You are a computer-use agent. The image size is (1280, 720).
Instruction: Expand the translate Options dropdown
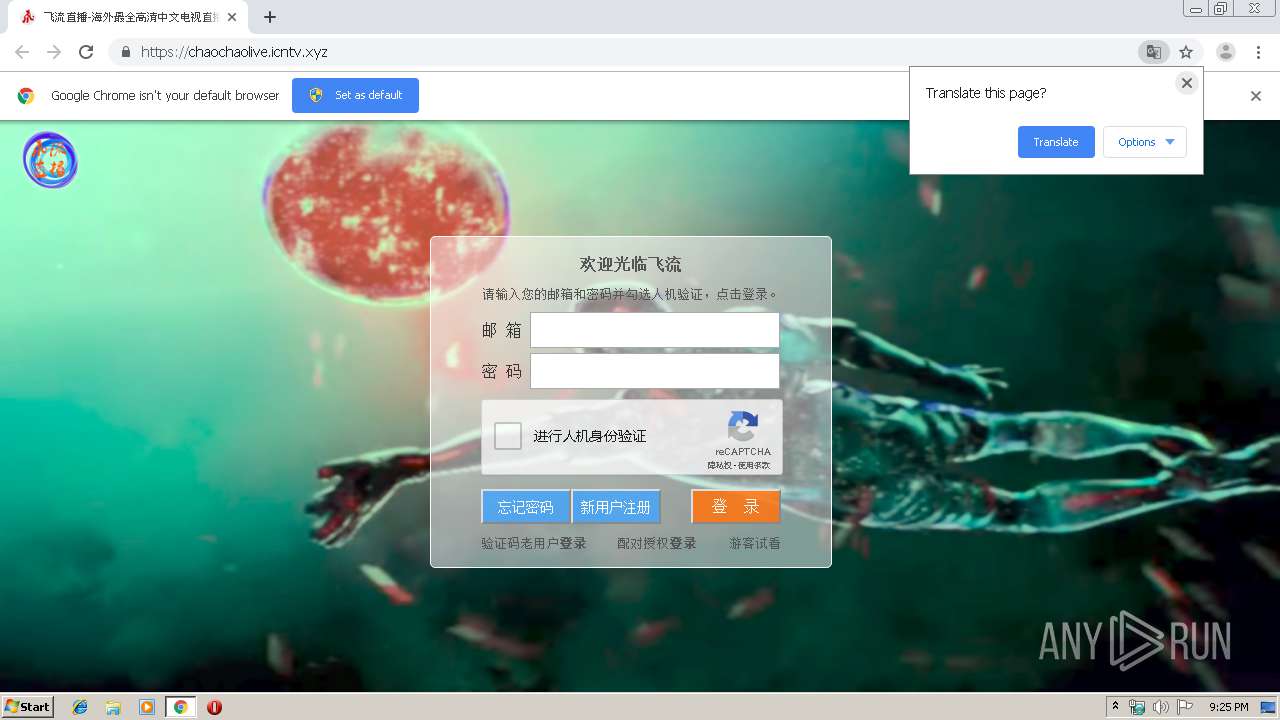click(1145, 142)
